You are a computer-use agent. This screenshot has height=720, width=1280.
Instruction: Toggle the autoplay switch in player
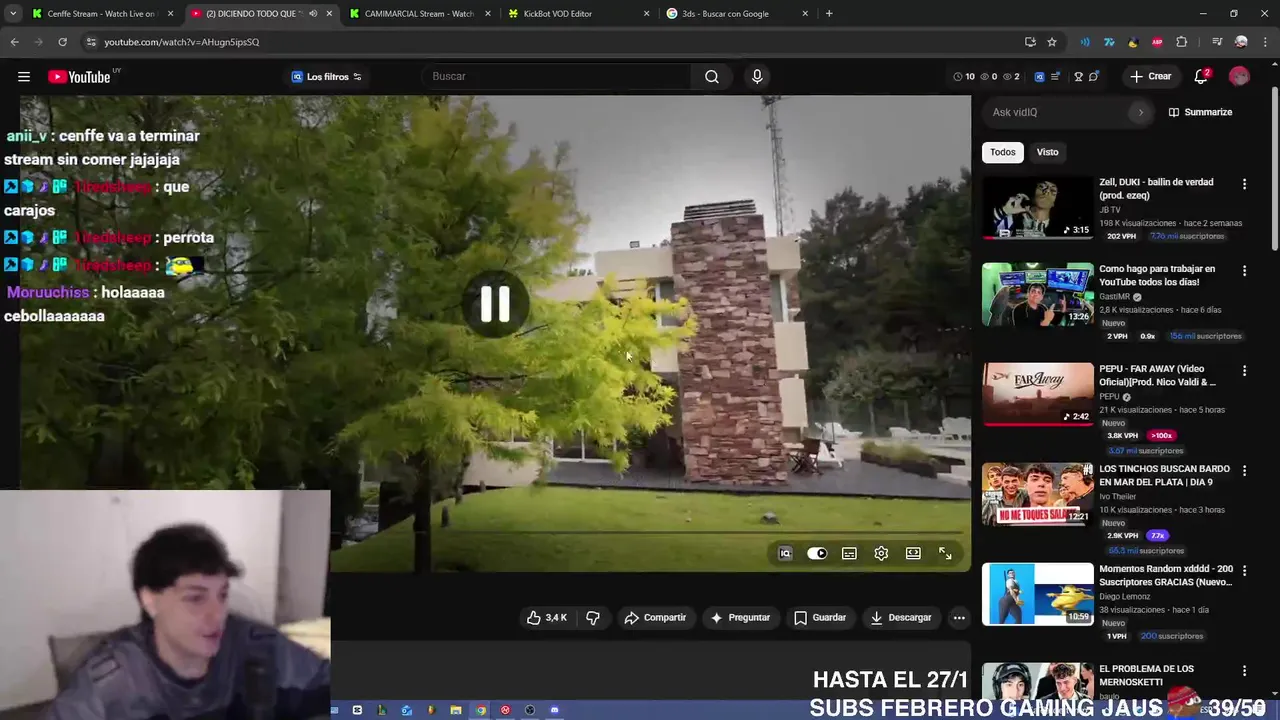coord(817,553)
